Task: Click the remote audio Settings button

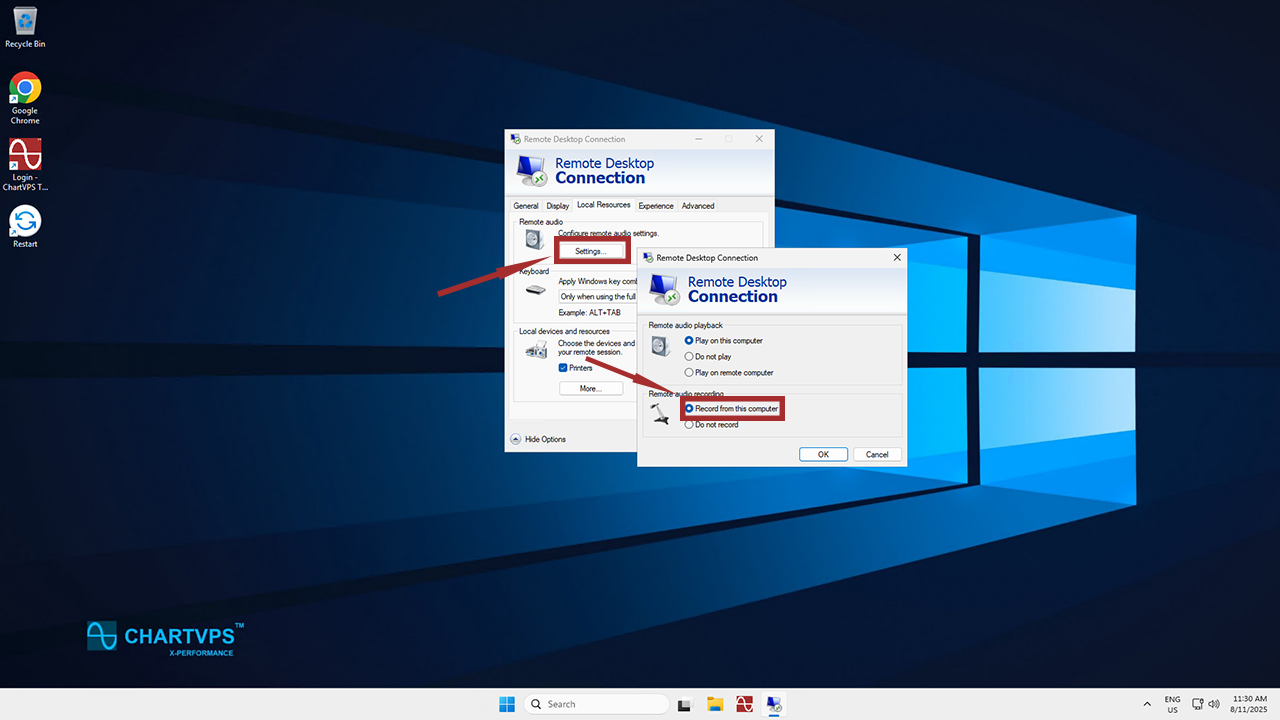Action: point(590,251)
